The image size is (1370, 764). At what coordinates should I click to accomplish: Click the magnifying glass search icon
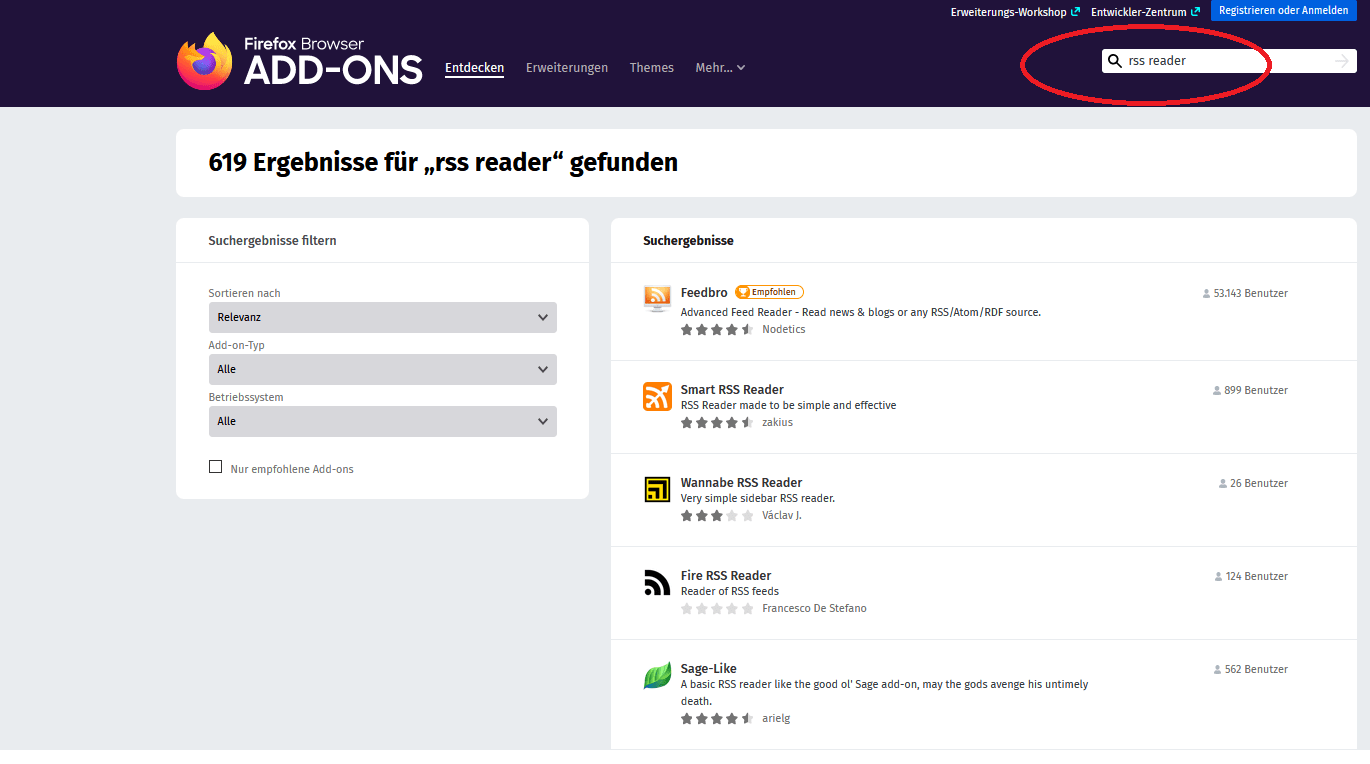point(1115,61)
